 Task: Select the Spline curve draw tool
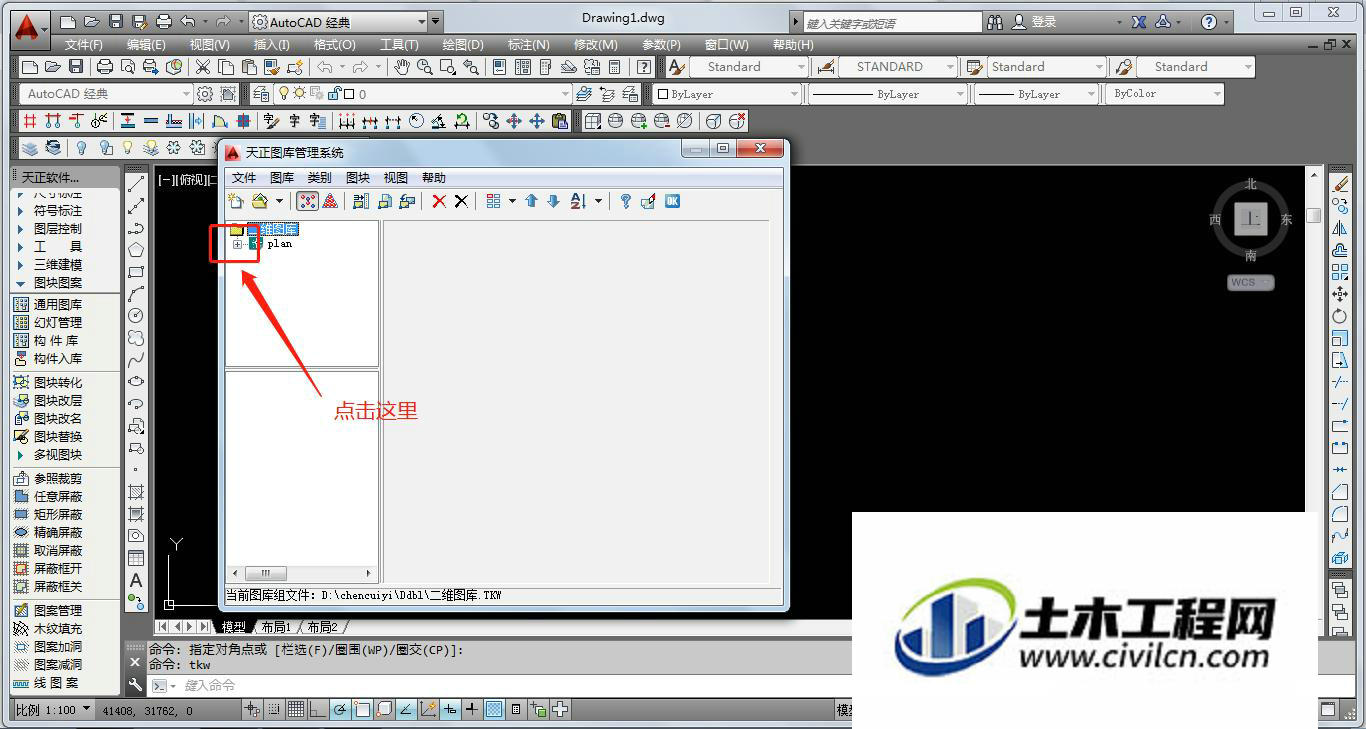click(x=136, y=360)
